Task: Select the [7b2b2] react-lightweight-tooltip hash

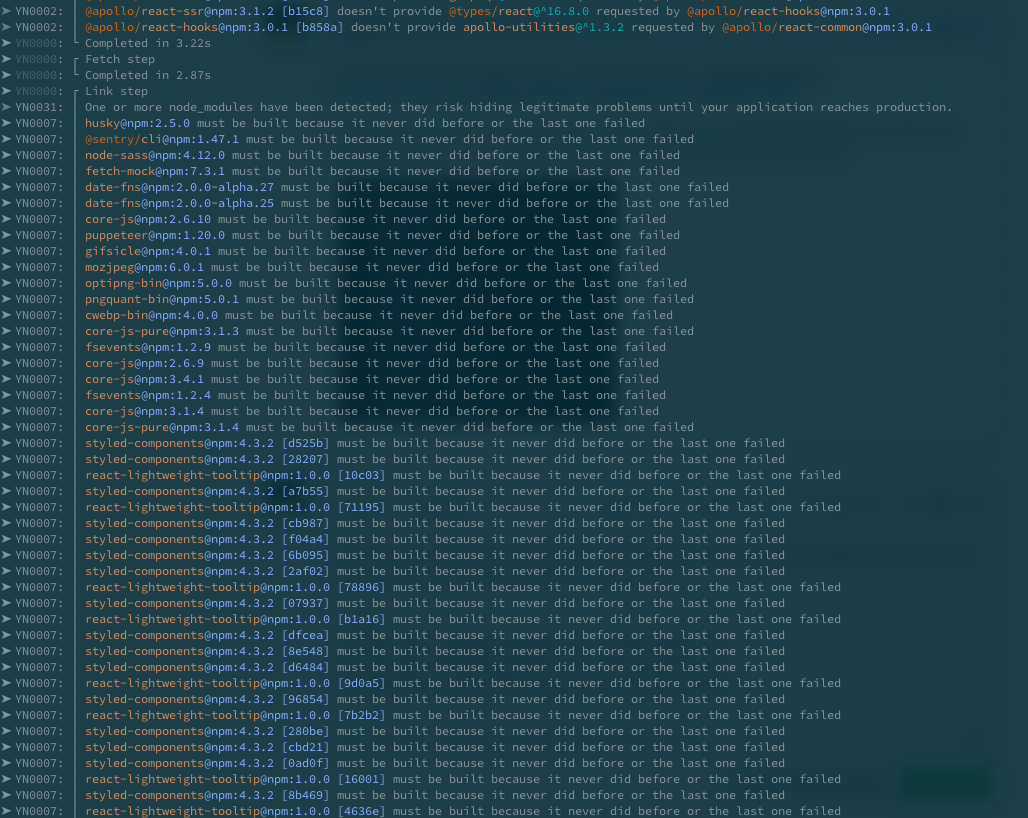Action: point(361,715)
